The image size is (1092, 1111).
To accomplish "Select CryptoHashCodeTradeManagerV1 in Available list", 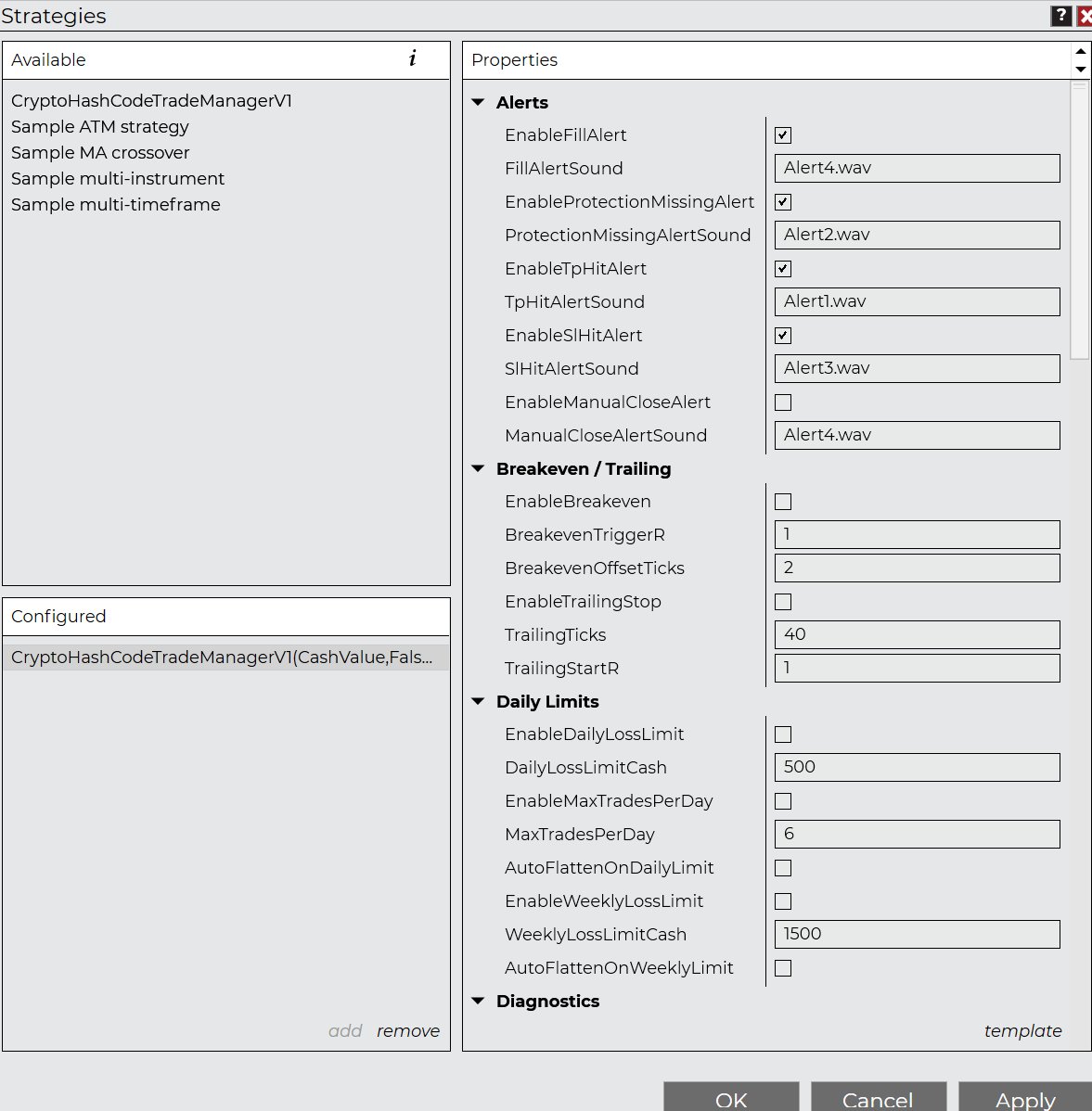I will [x=151, y=100].
